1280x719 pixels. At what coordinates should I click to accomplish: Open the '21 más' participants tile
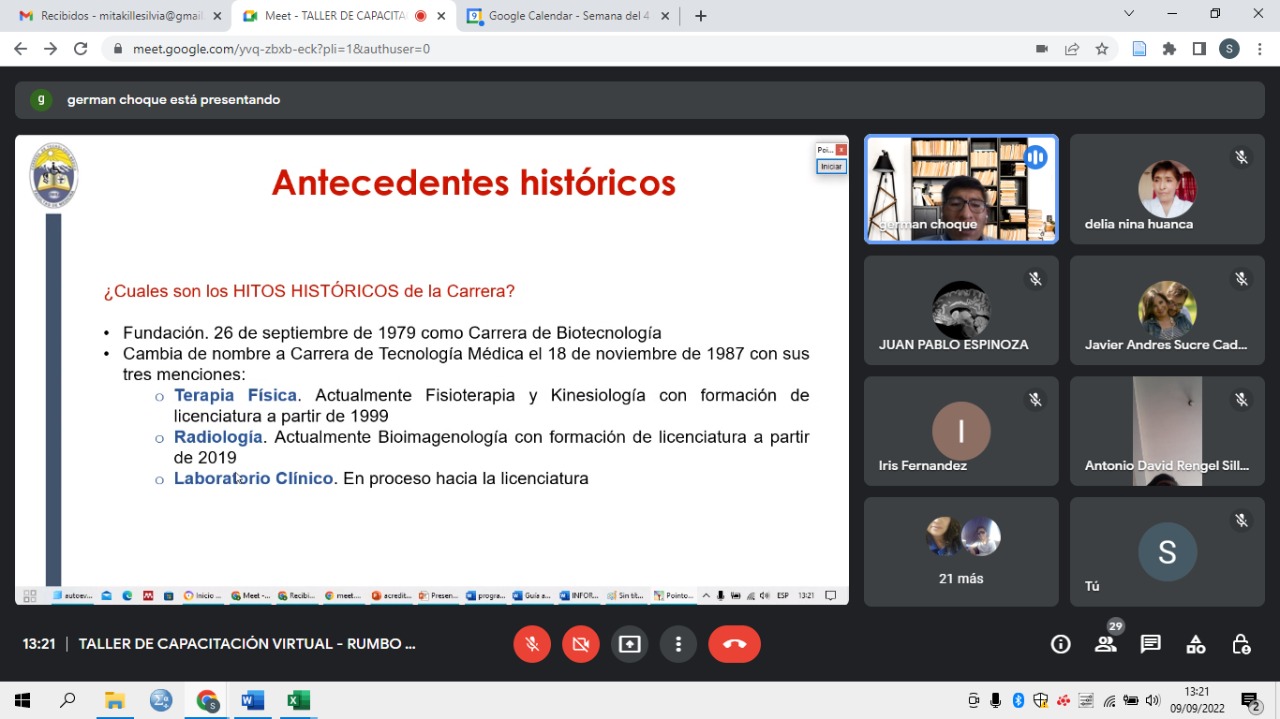(960, 551)
